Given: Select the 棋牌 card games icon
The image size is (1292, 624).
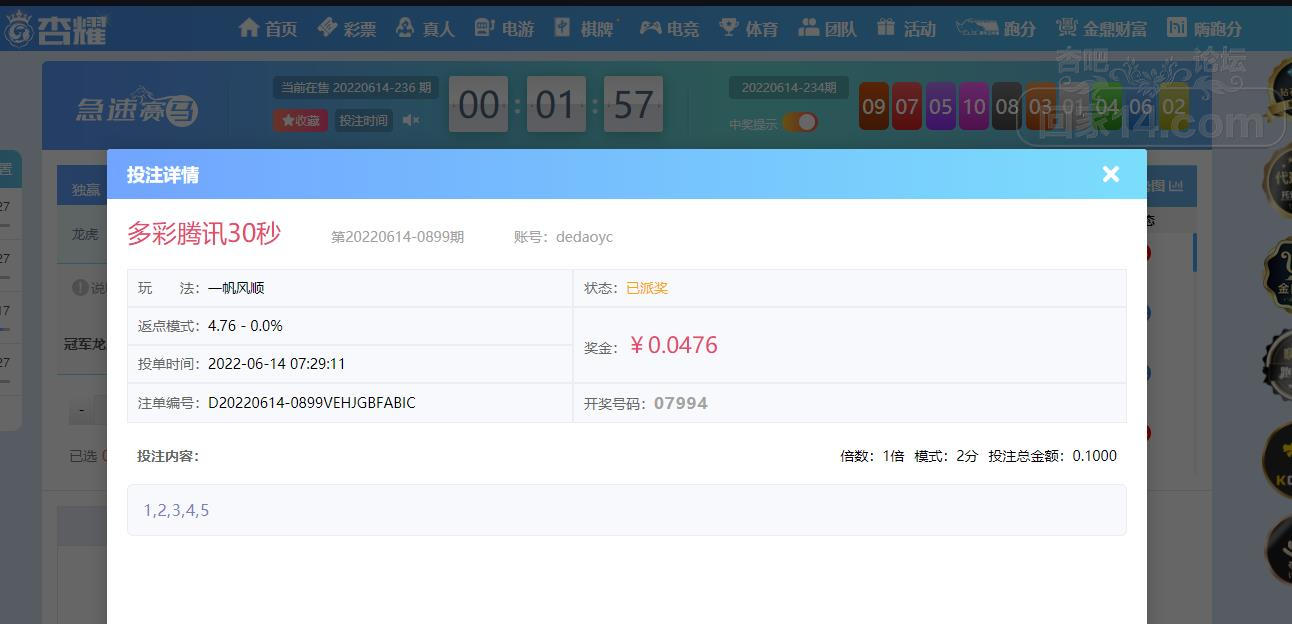Looking at the screenshot, I should (563, 28).
